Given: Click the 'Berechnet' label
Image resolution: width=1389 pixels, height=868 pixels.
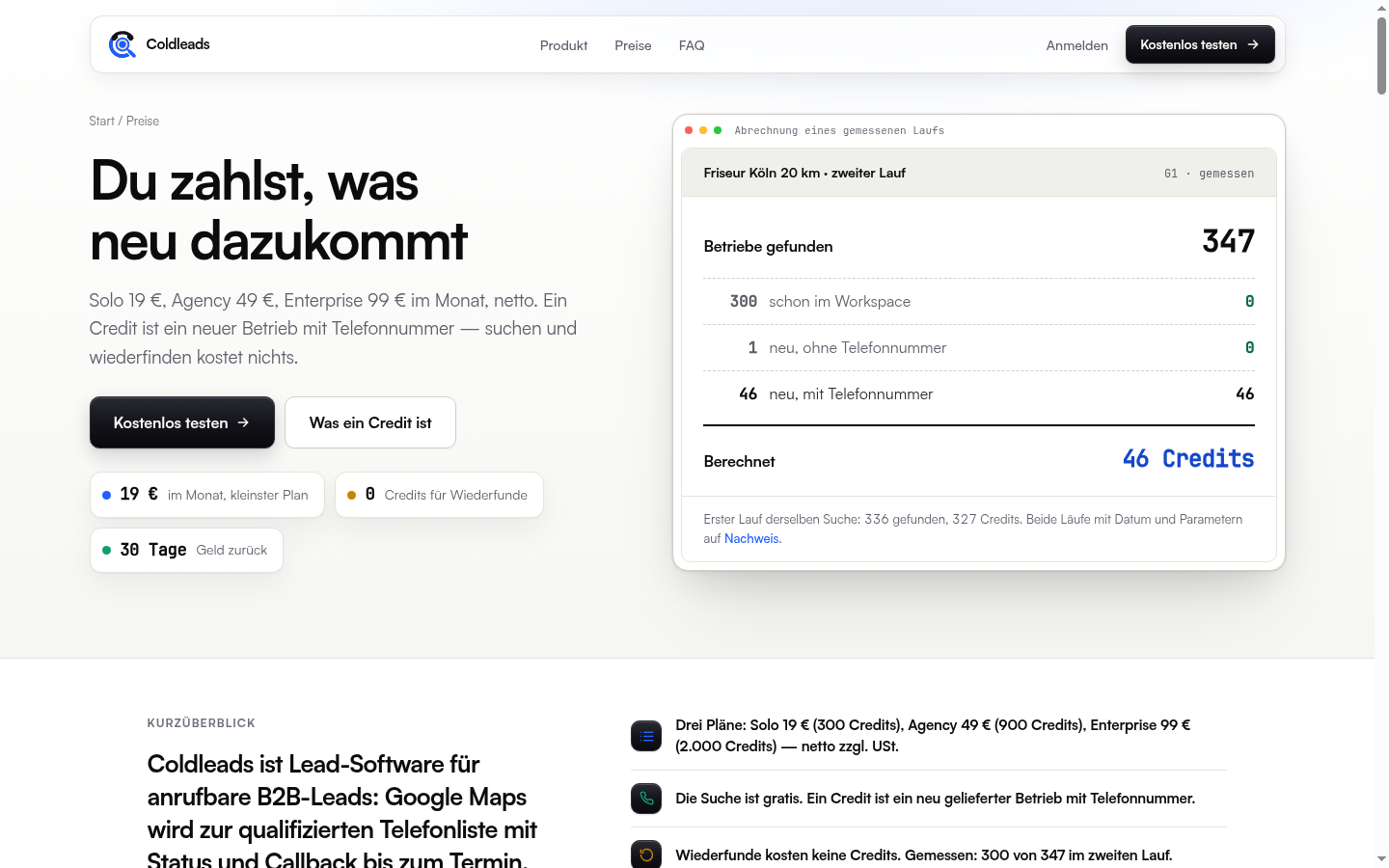Looking at the screenshot, I should 739,461.
